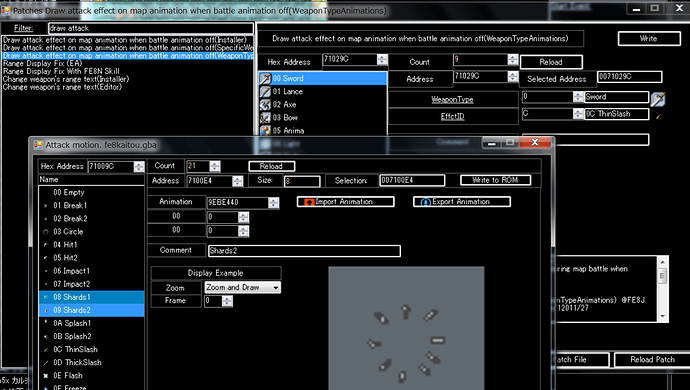The width and height of the screenshot is (690, 390).
Task: Open the Zoom and Draw dropdown
Action: [x=242, y=287]
